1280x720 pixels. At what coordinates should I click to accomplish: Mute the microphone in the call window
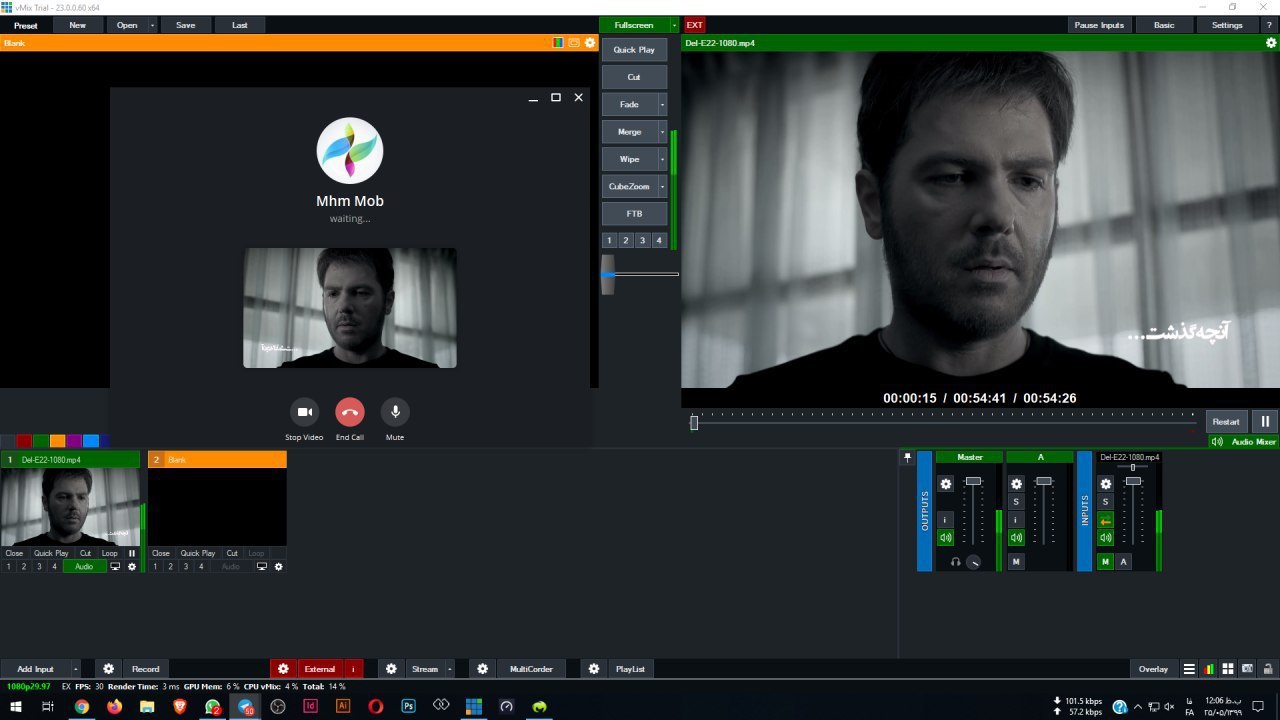tap(395, 412)
